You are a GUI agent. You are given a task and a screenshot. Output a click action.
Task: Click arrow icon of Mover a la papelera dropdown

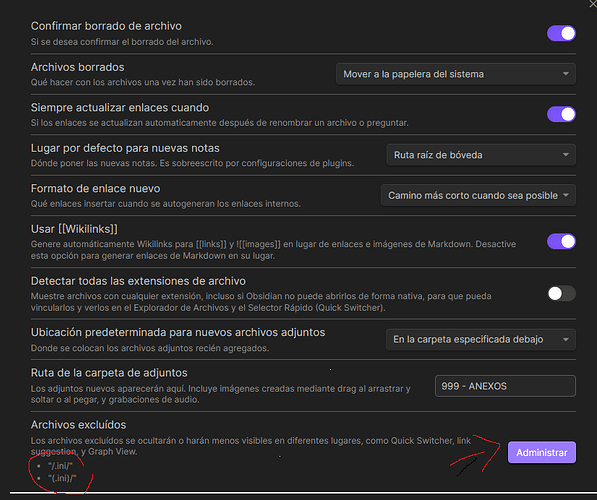click(566, 74)
